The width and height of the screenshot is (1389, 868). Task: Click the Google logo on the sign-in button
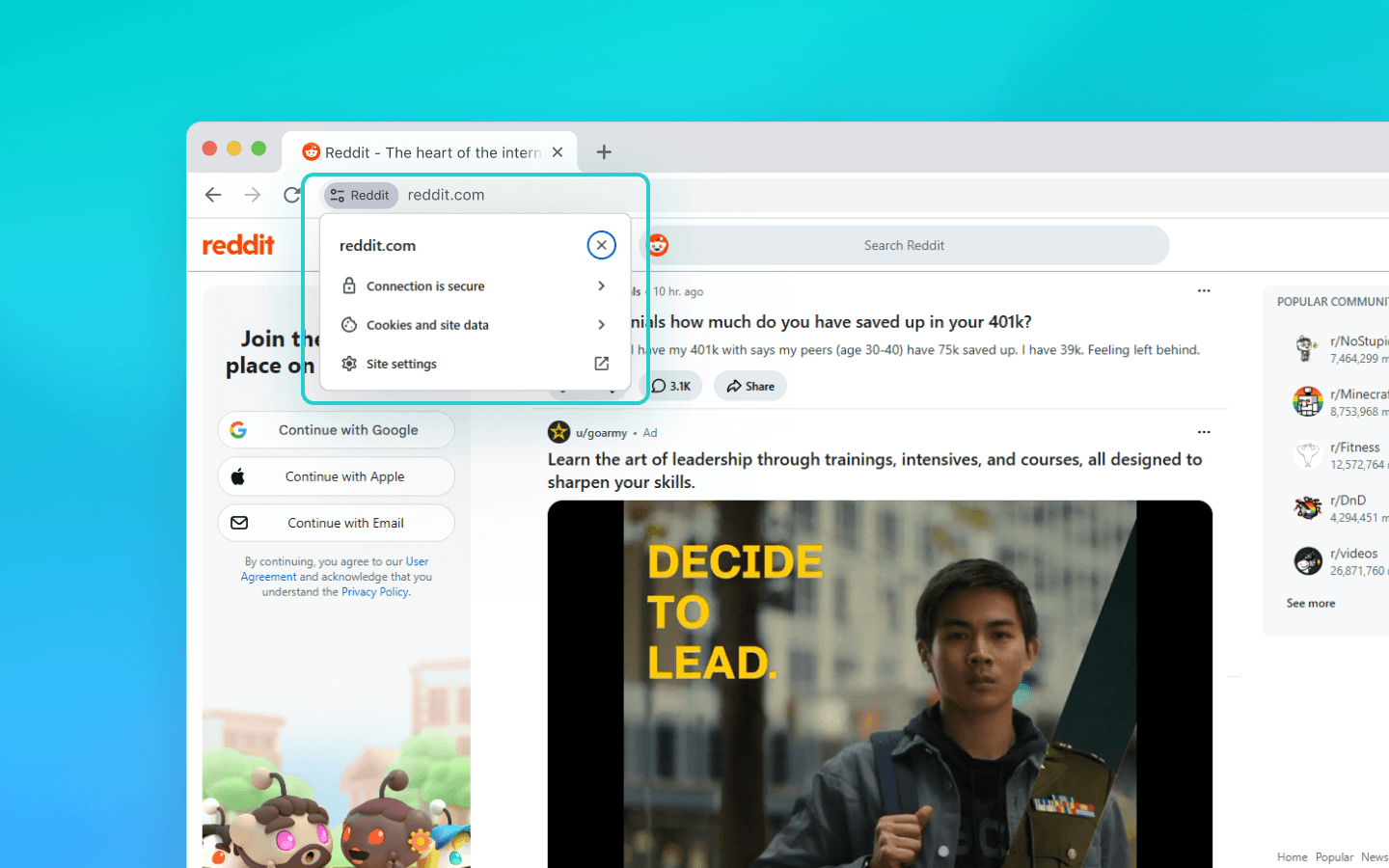click(x=238, y=430)
